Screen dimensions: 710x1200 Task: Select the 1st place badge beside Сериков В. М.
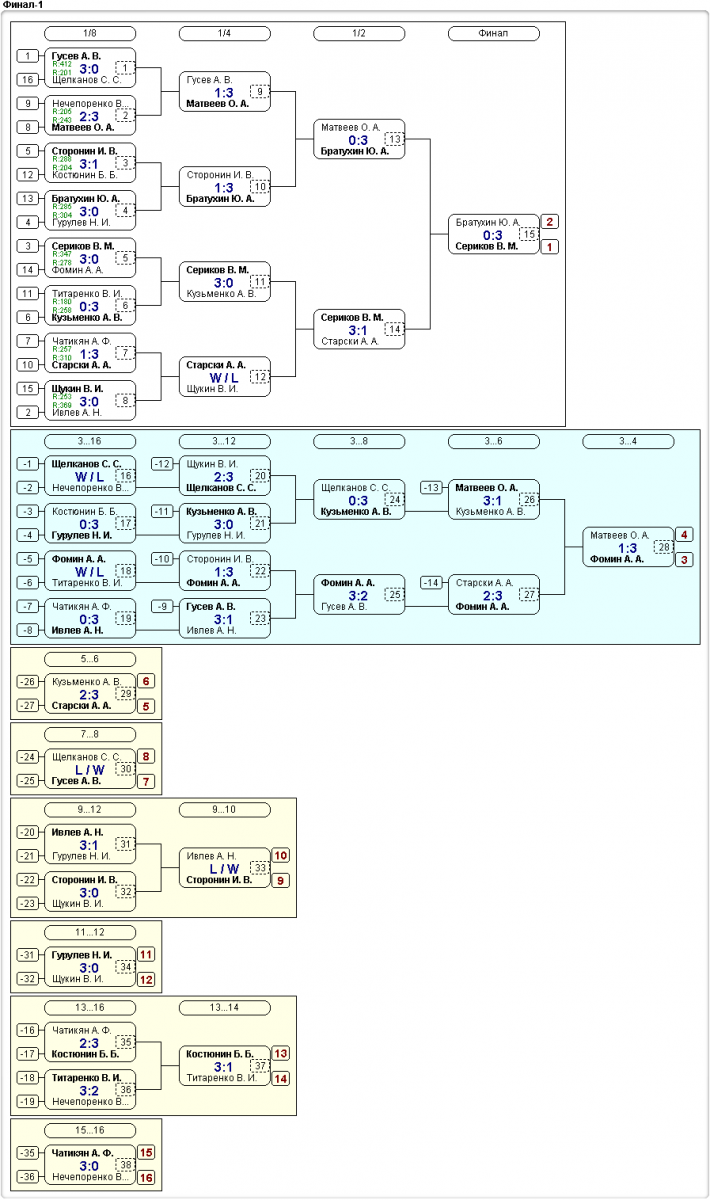[x=550, y=246]
